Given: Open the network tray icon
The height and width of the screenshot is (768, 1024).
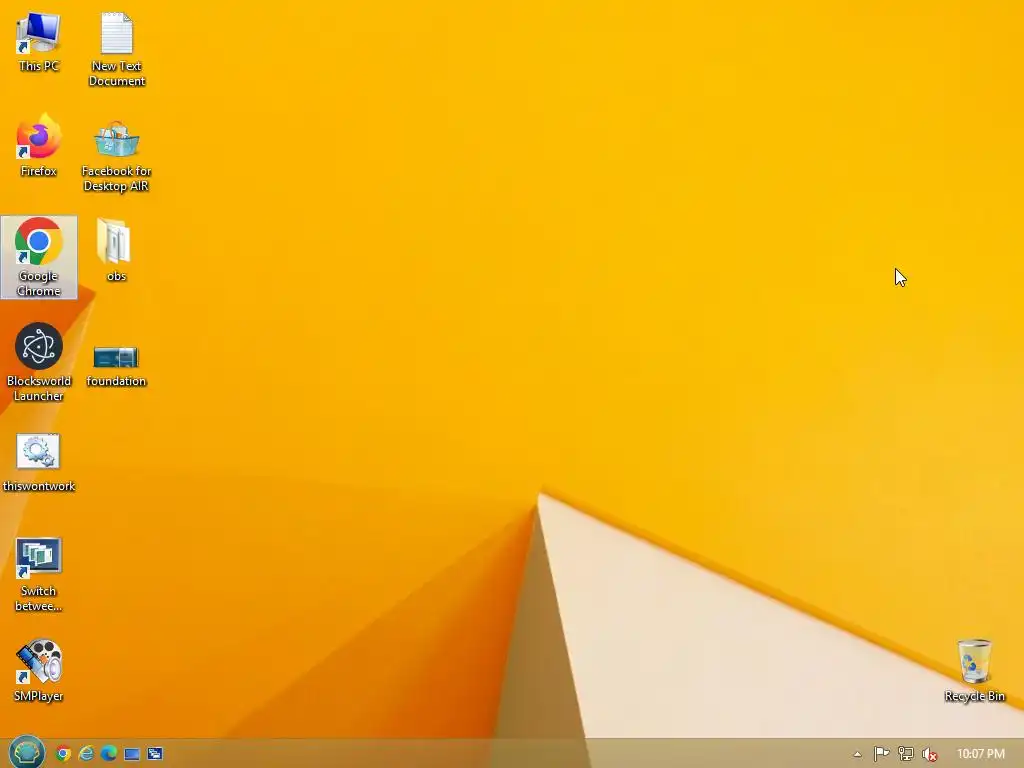Looking at the screenshot, I should coord(905,754).
